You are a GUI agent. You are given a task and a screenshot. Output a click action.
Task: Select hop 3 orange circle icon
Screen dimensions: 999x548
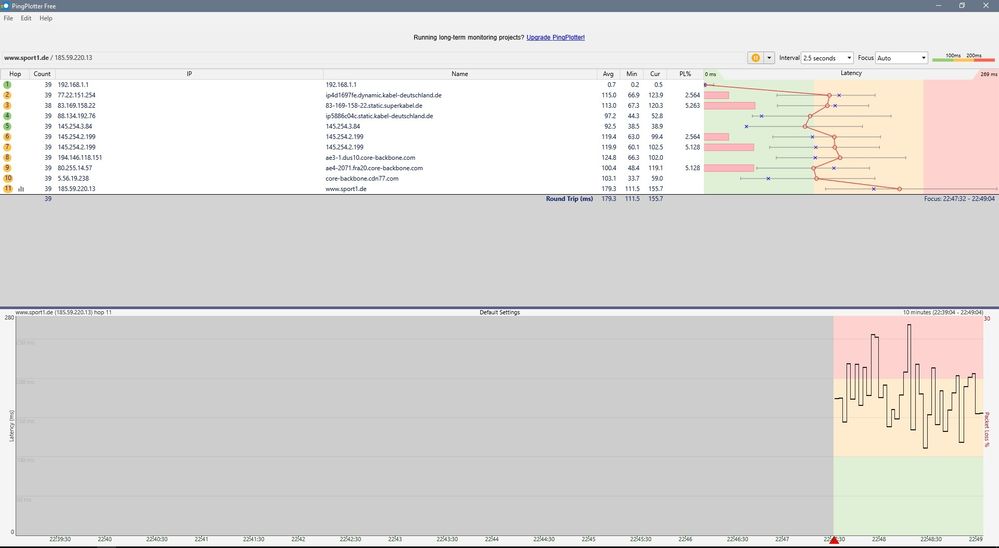[8, 106]
